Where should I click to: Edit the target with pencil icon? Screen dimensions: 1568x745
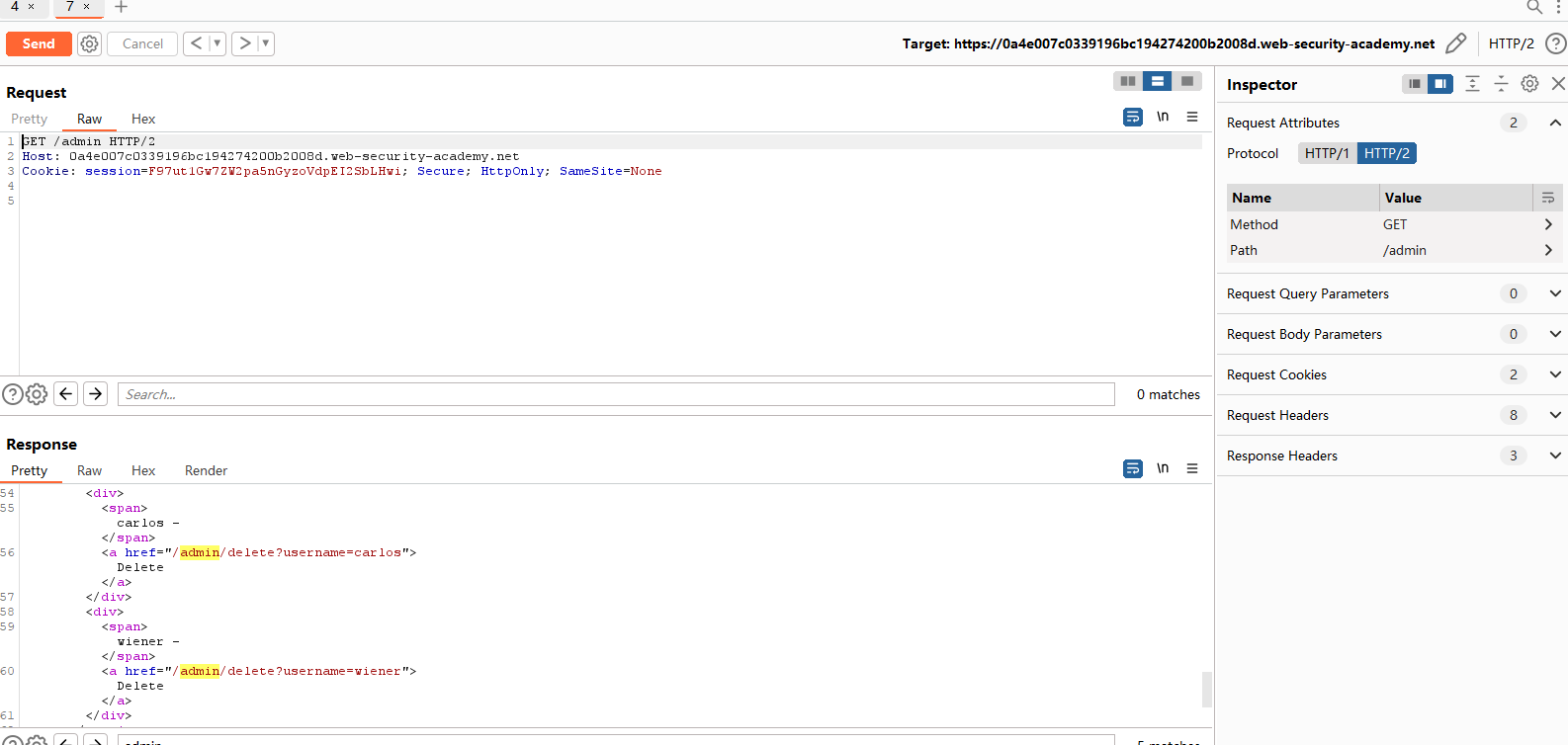pos(1455,43)
